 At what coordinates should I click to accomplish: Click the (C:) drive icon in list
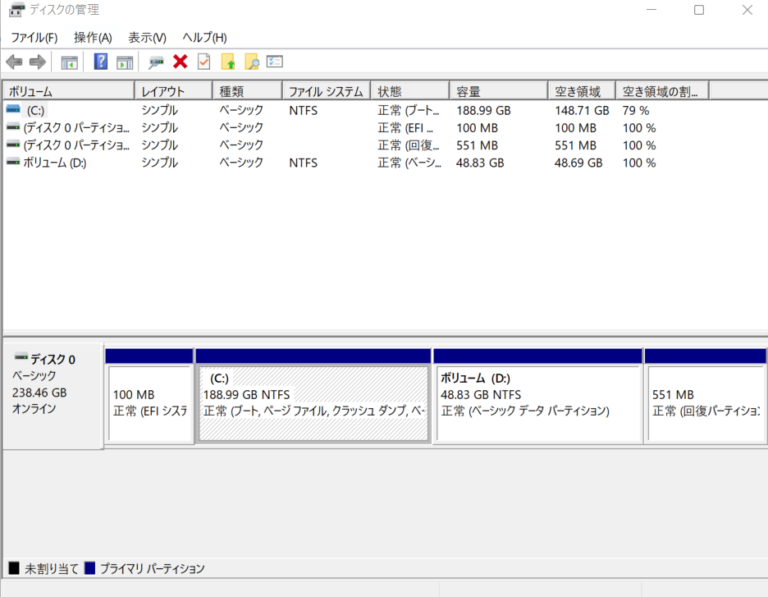pyautogui.click(x=13, y=109)
